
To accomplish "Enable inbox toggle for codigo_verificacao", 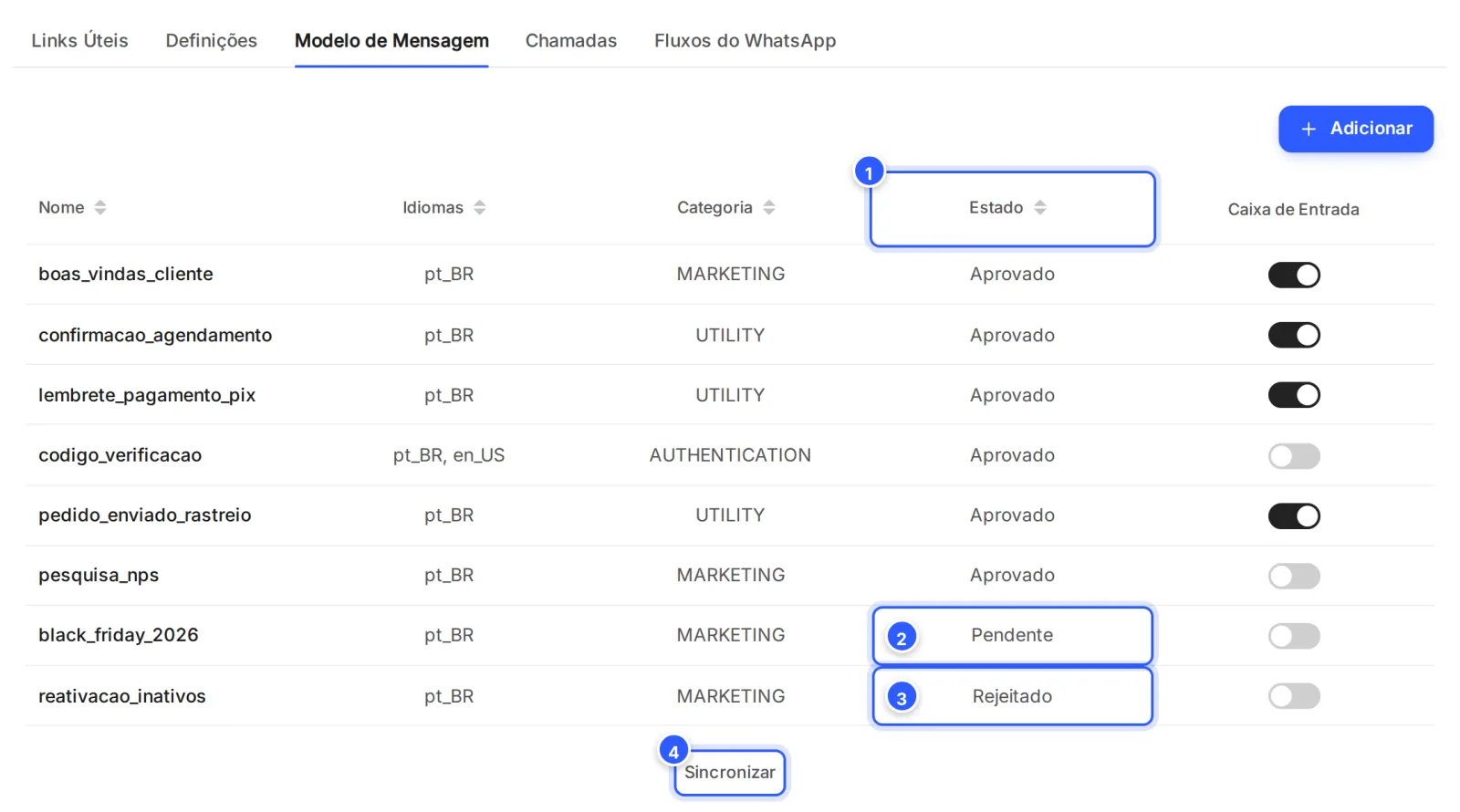I will tap(1294, 455).
